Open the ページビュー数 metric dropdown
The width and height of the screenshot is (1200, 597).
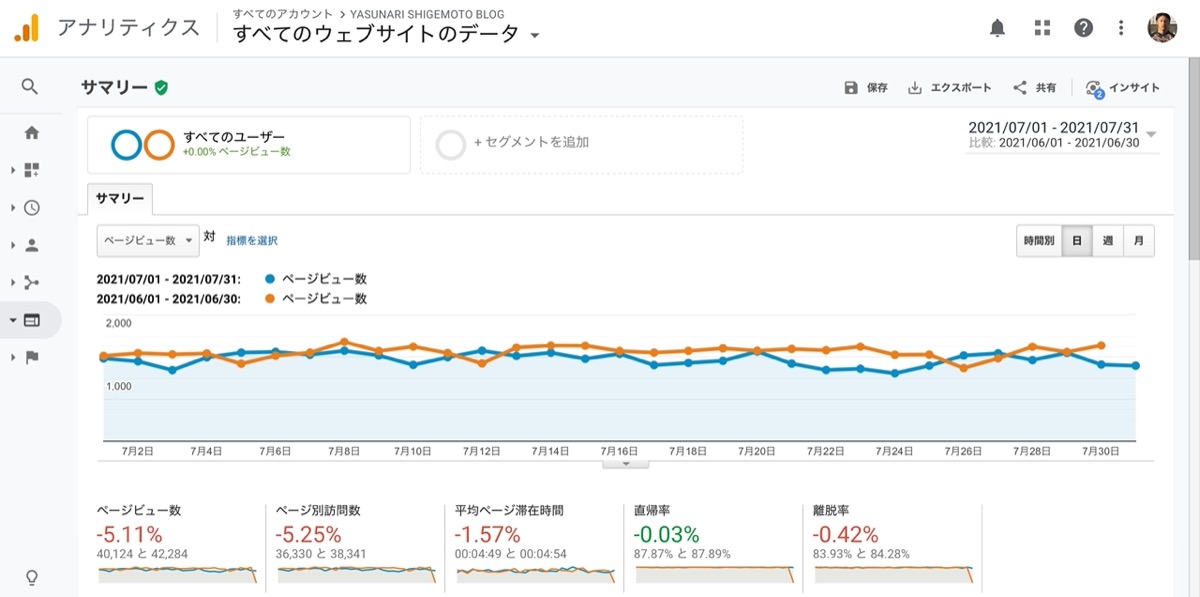[x=147, y=240]
